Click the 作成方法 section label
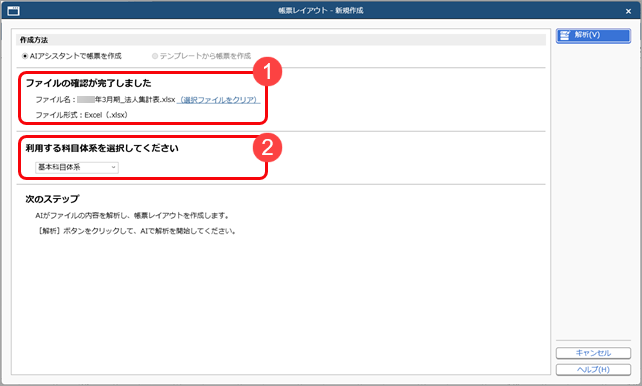This screenshot has height=386, width=642. (x=34, y=40)
